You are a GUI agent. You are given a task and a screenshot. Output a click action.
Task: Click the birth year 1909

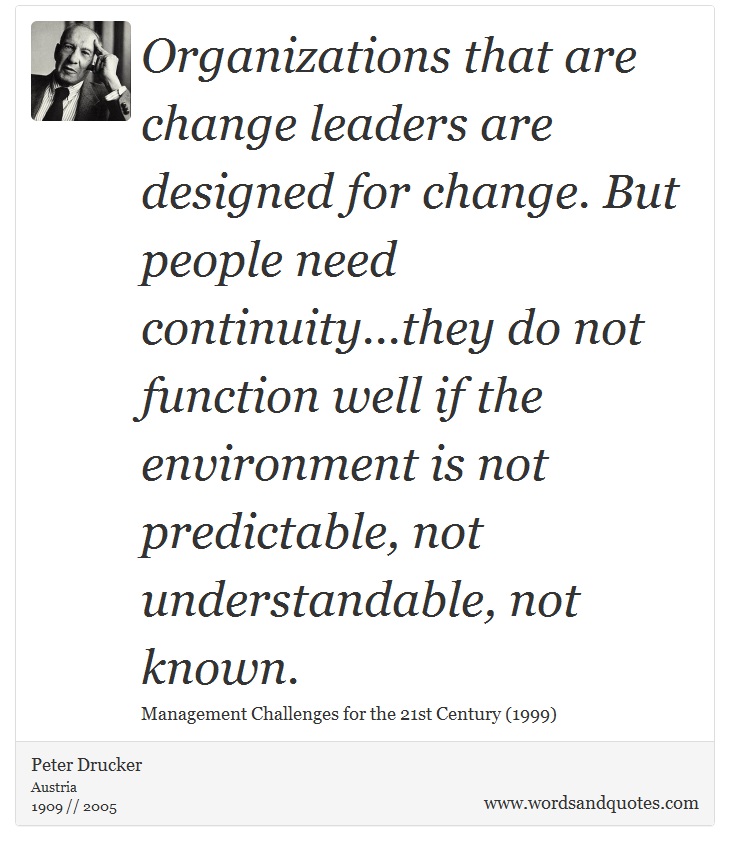point(47,807)
